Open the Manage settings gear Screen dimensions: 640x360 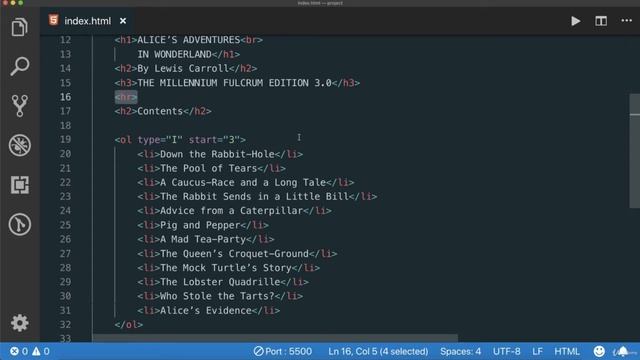(x=20, y=323)
